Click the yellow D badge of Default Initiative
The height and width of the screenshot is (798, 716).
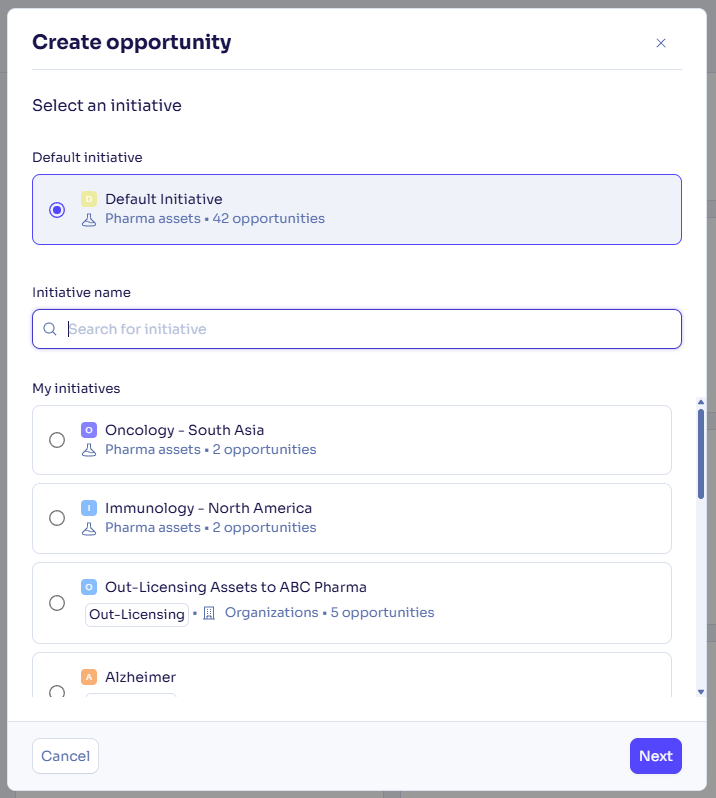[x=89, y=199]
